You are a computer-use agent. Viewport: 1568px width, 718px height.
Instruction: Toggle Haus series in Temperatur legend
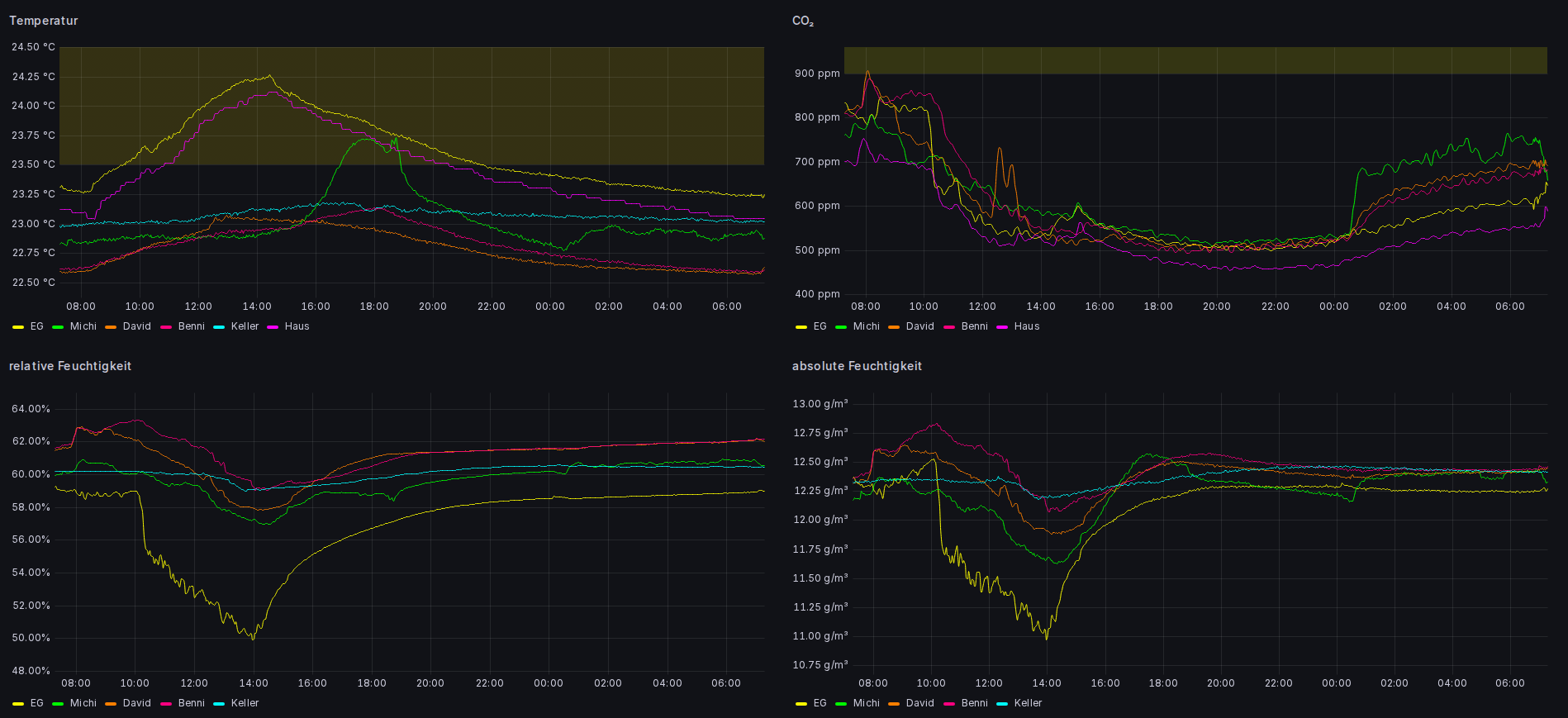[x=297, y=326]
